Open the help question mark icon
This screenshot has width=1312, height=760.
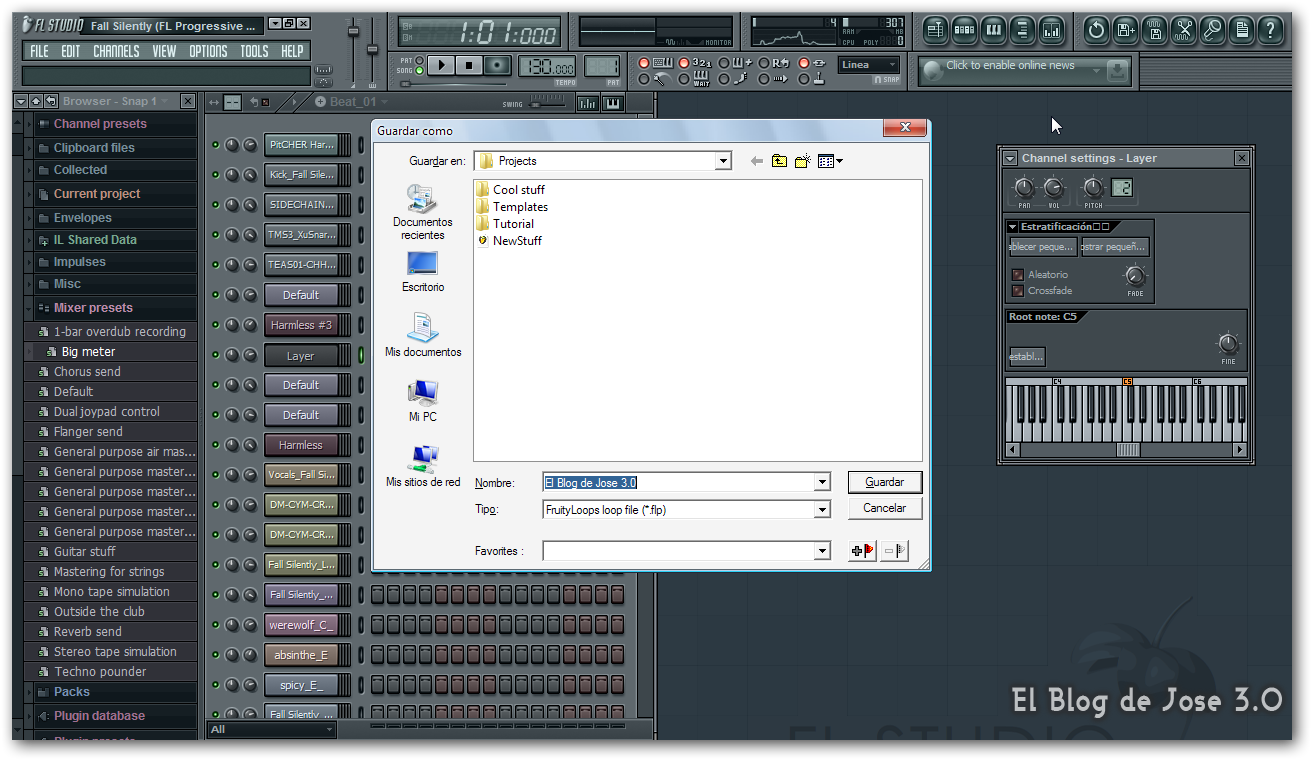pos(1271,30)
